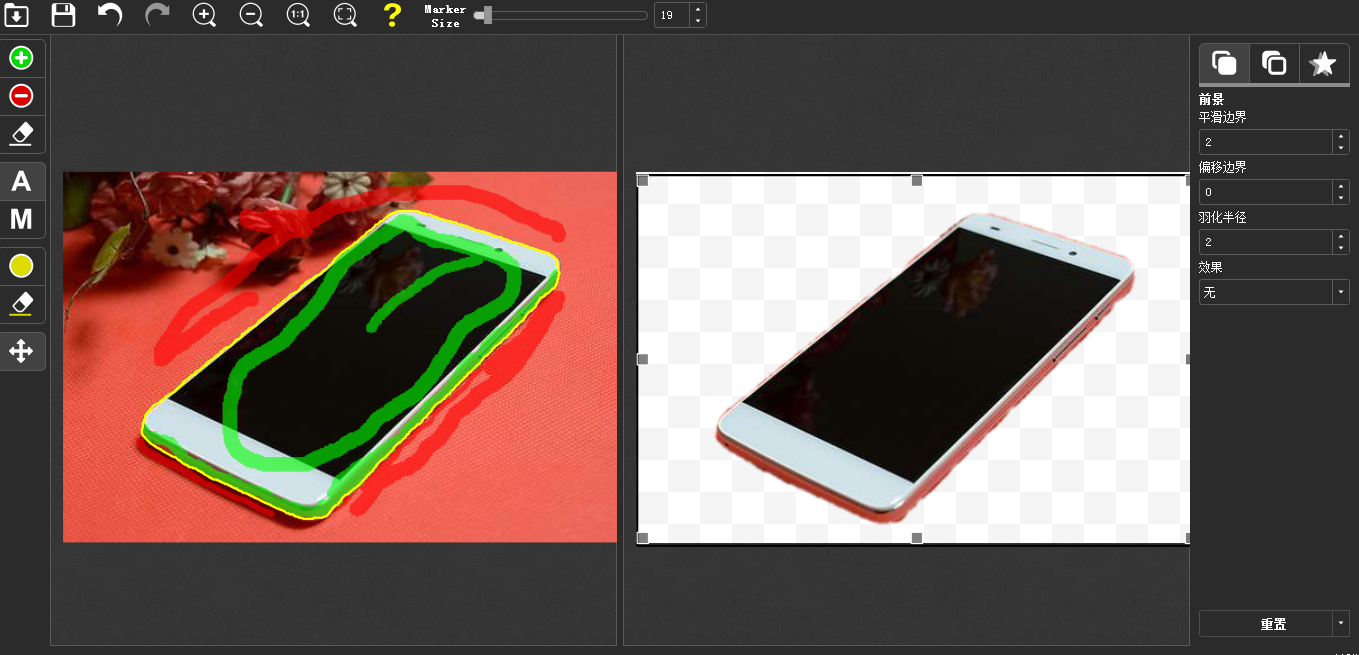Open the background settings tab
The width and height of the screenshot is (1359, 655).
pos(1274,63)
